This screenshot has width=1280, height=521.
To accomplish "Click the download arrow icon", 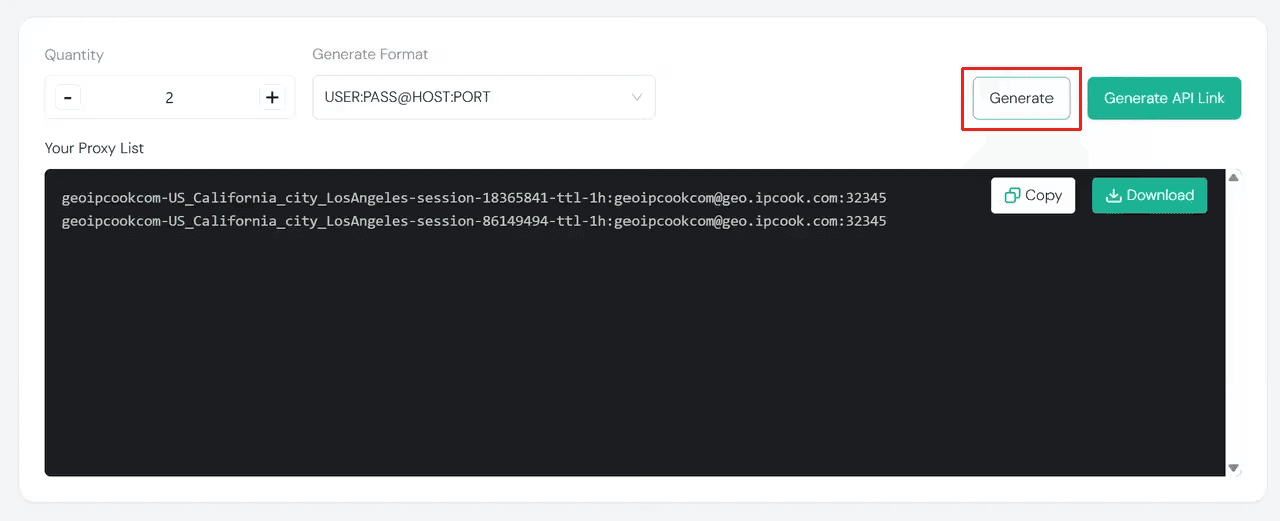I will click(x=1113, y=196).
